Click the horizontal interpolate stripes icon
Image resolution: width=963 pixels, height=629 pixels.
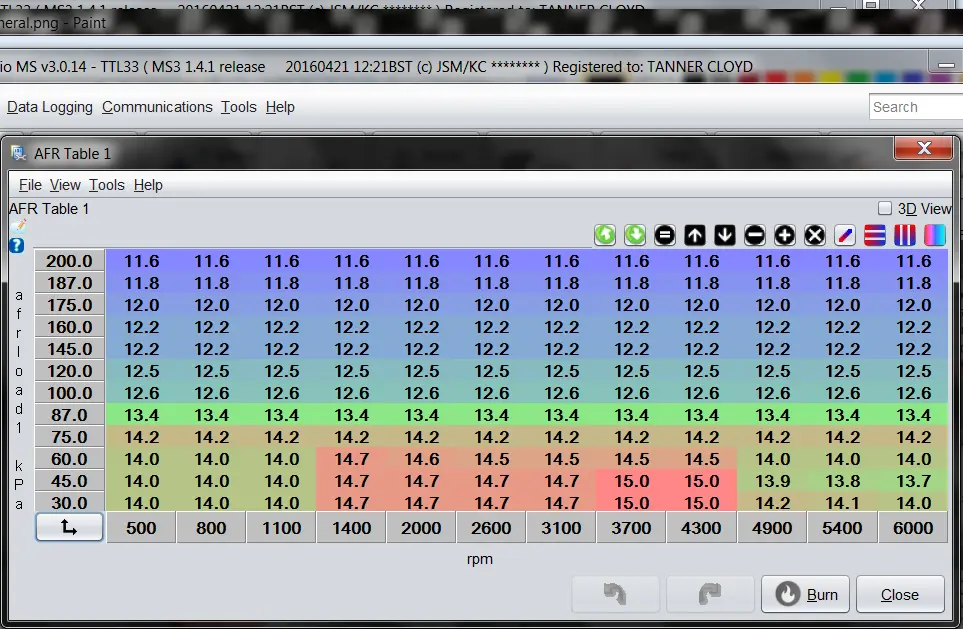pos(875,235)
